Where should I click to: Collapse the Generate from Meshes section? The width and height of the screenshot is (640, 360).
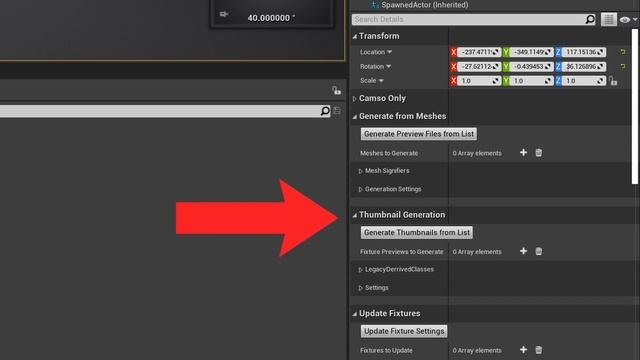355,117
